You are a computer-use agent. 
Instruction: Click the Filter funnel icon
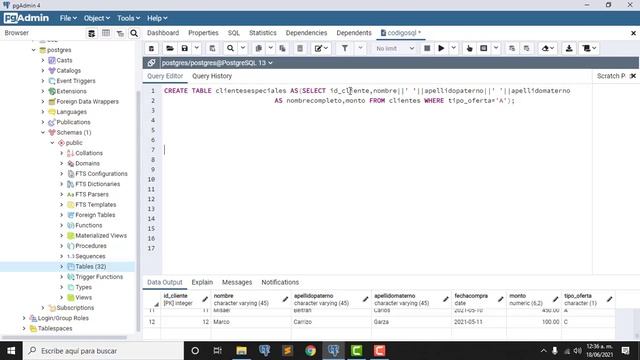click(x=345, y=49)
